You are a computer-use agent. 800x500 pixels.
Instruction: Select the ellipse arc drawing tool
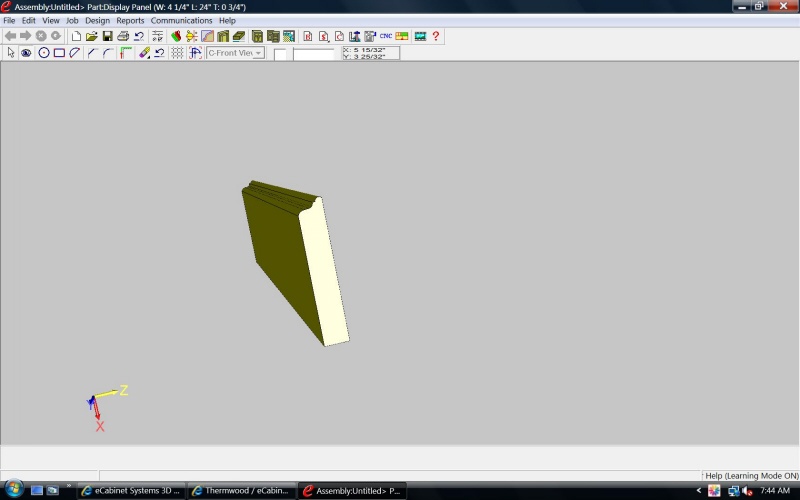pos(74,53)
